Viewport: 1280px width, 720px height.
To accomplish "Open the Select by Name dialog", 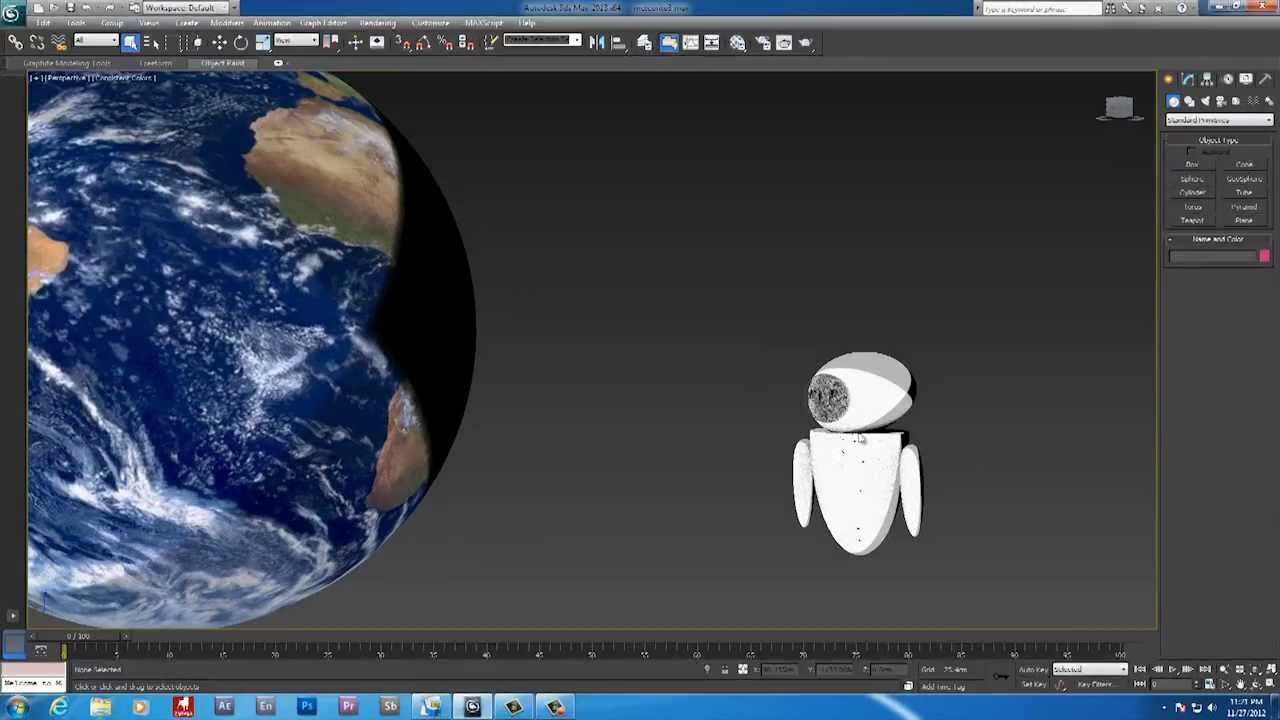I will coord(151,42).
